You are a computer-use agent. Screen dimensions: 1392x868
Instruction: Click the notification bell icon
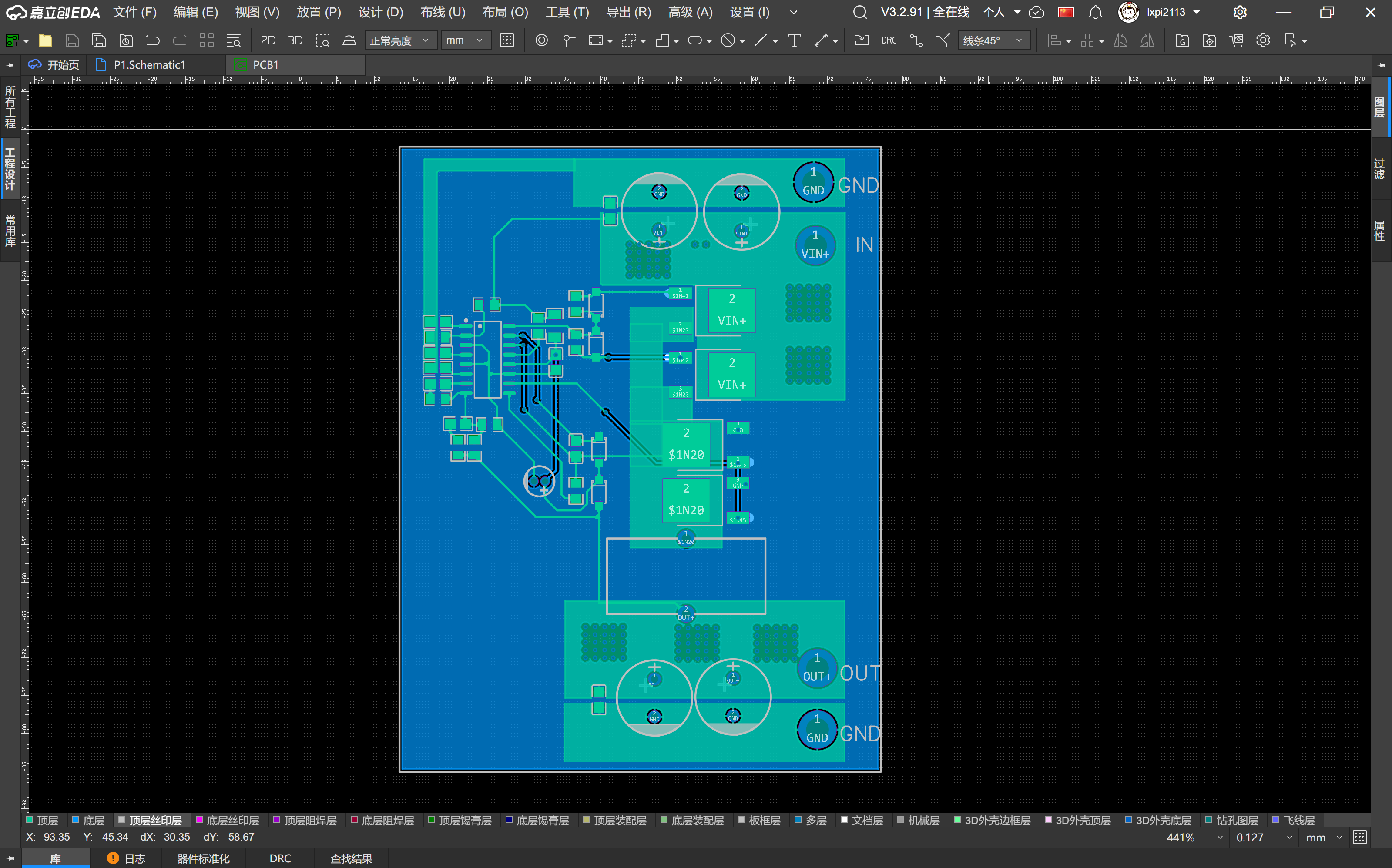click(1095, 12)
